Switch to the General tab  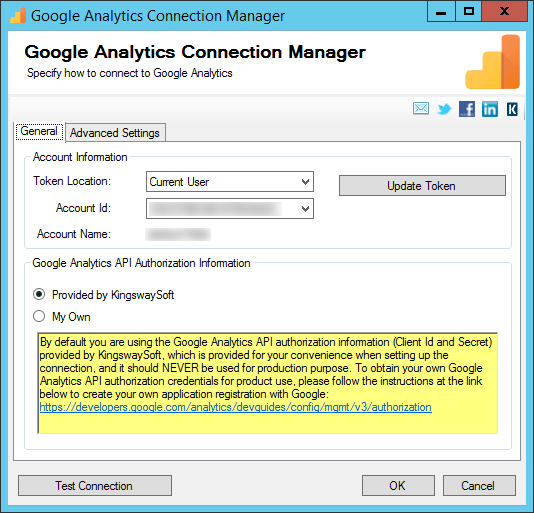[x=39, y=131]
